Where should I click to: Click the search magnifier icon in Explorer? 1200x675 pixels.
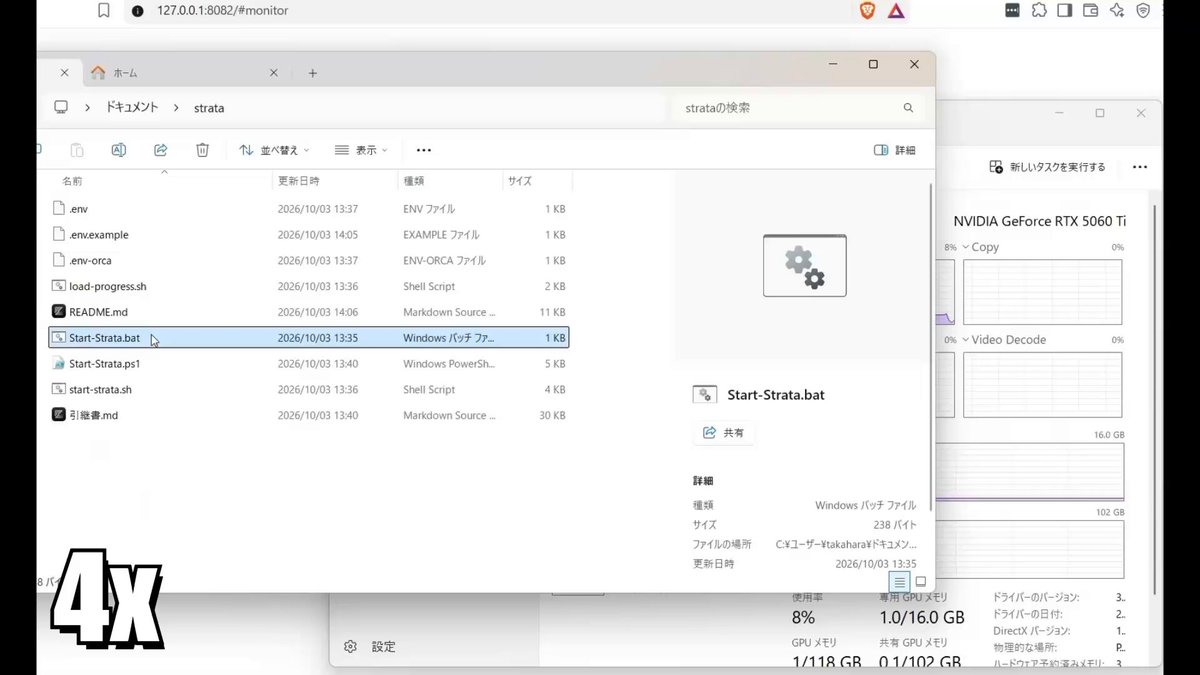(x=908, y=107)
